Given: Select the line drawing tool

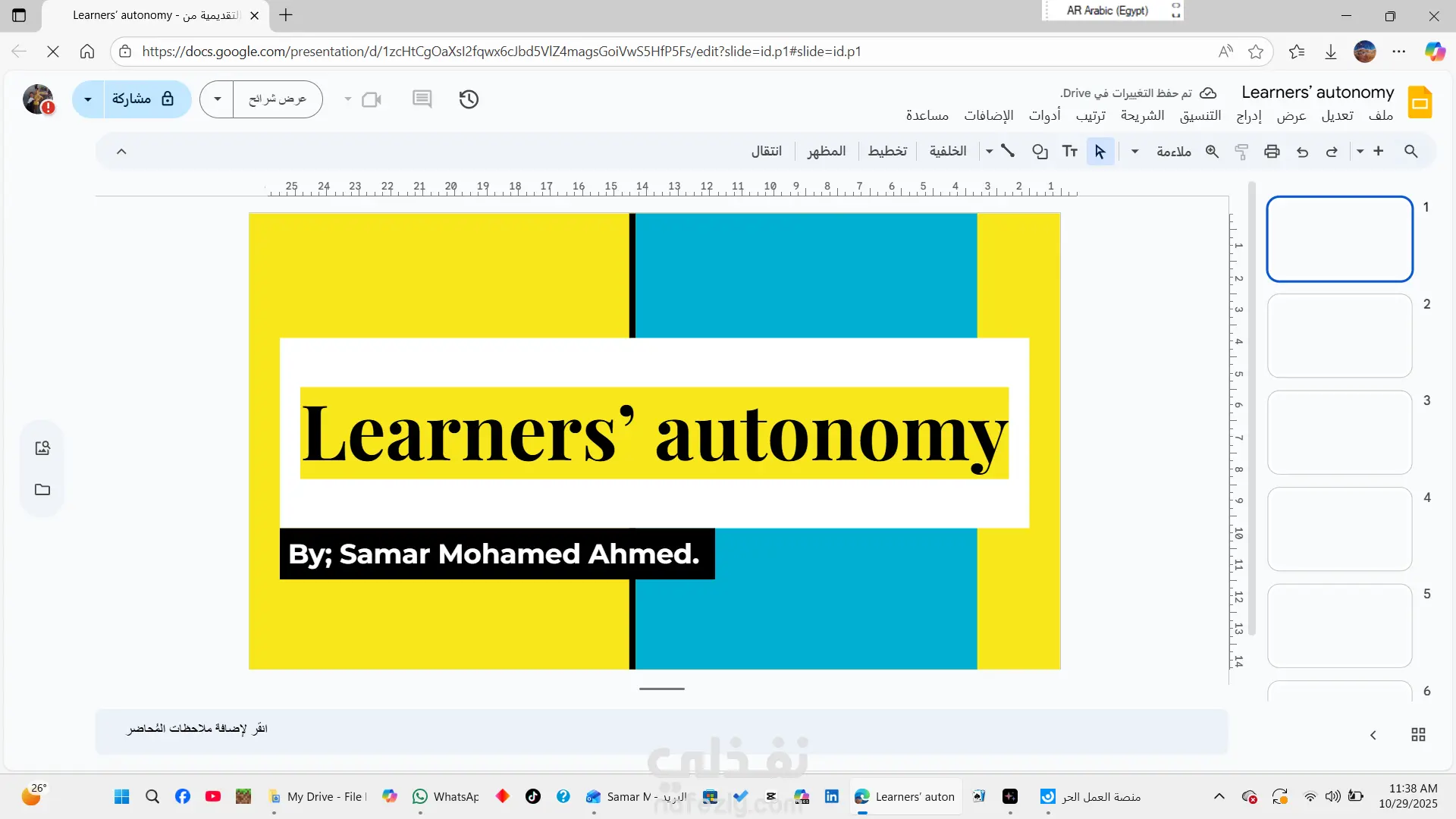Looking at the screenshot, I should 1008,151.
